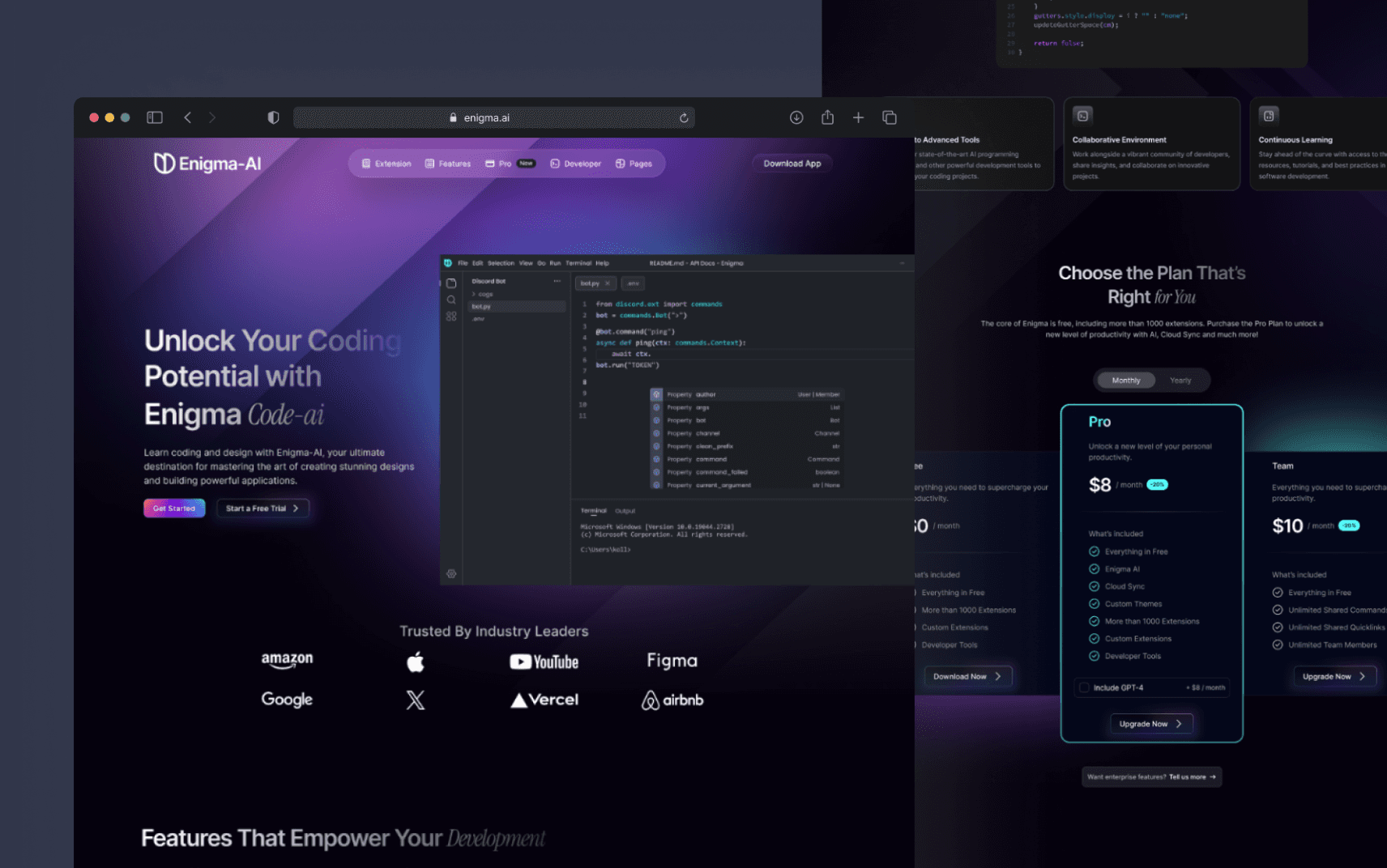The width and height of the screenshot is (1387, 868).
Task: Click the amazon logo in the trusted brands
Action: 287,661
